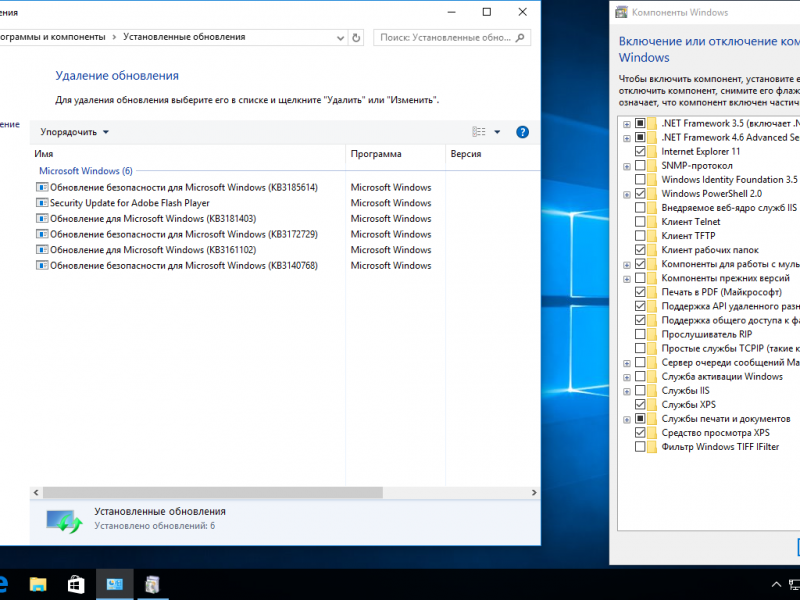Expand .NET Framework 4.6 Advanced node

coord(627,138)
